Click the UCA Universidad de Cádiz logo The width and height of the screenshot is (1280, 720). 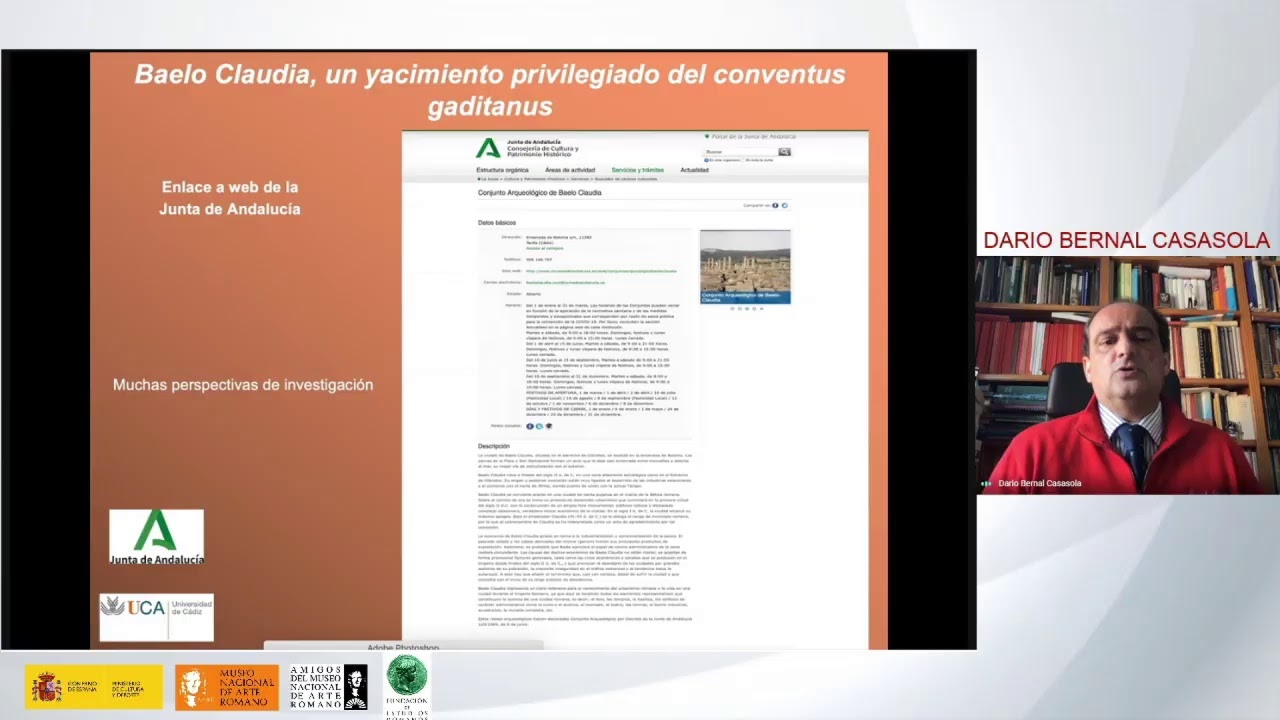pos(156,617)
